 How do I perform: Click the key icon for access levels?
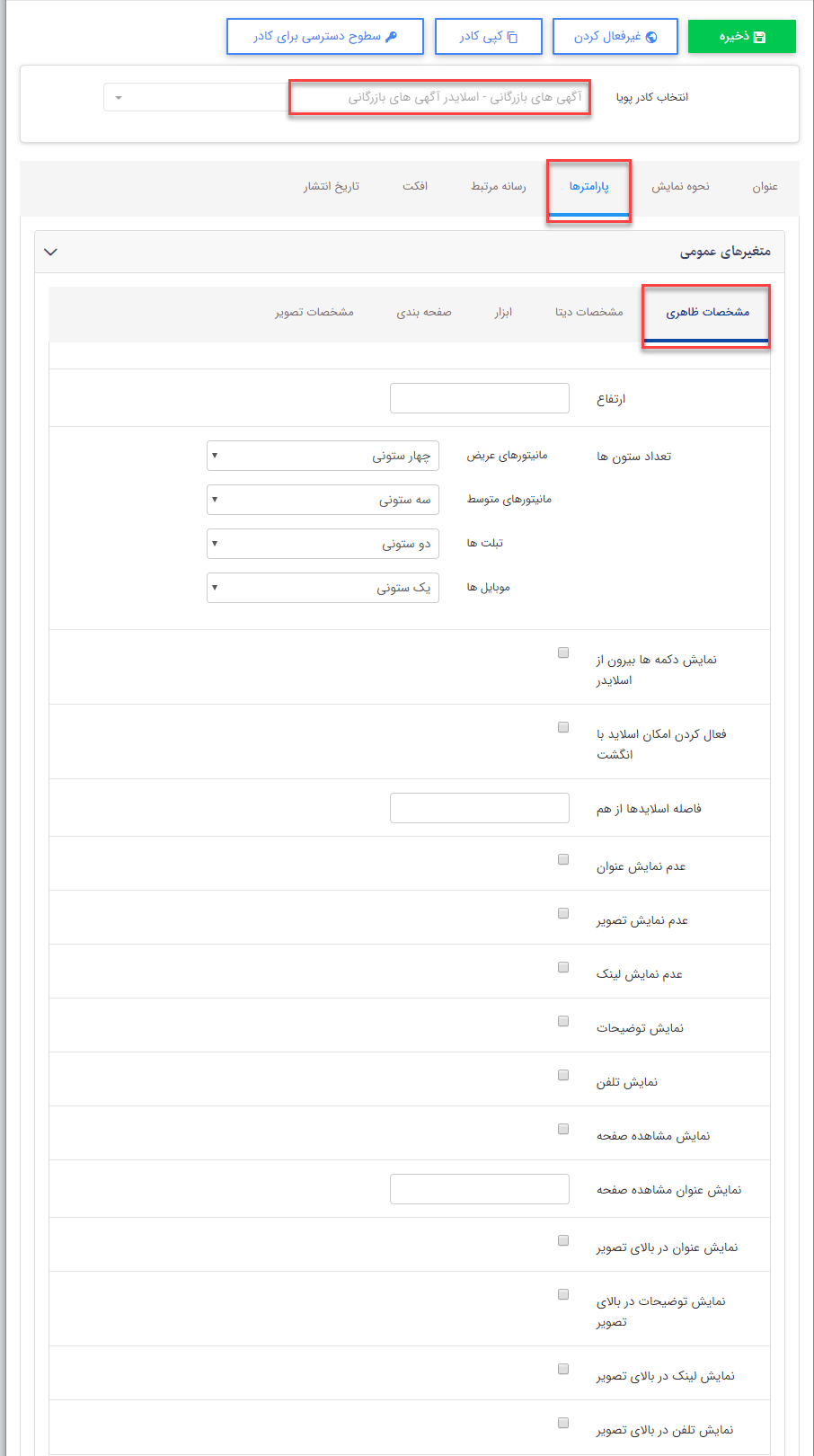tap(391, 37)
